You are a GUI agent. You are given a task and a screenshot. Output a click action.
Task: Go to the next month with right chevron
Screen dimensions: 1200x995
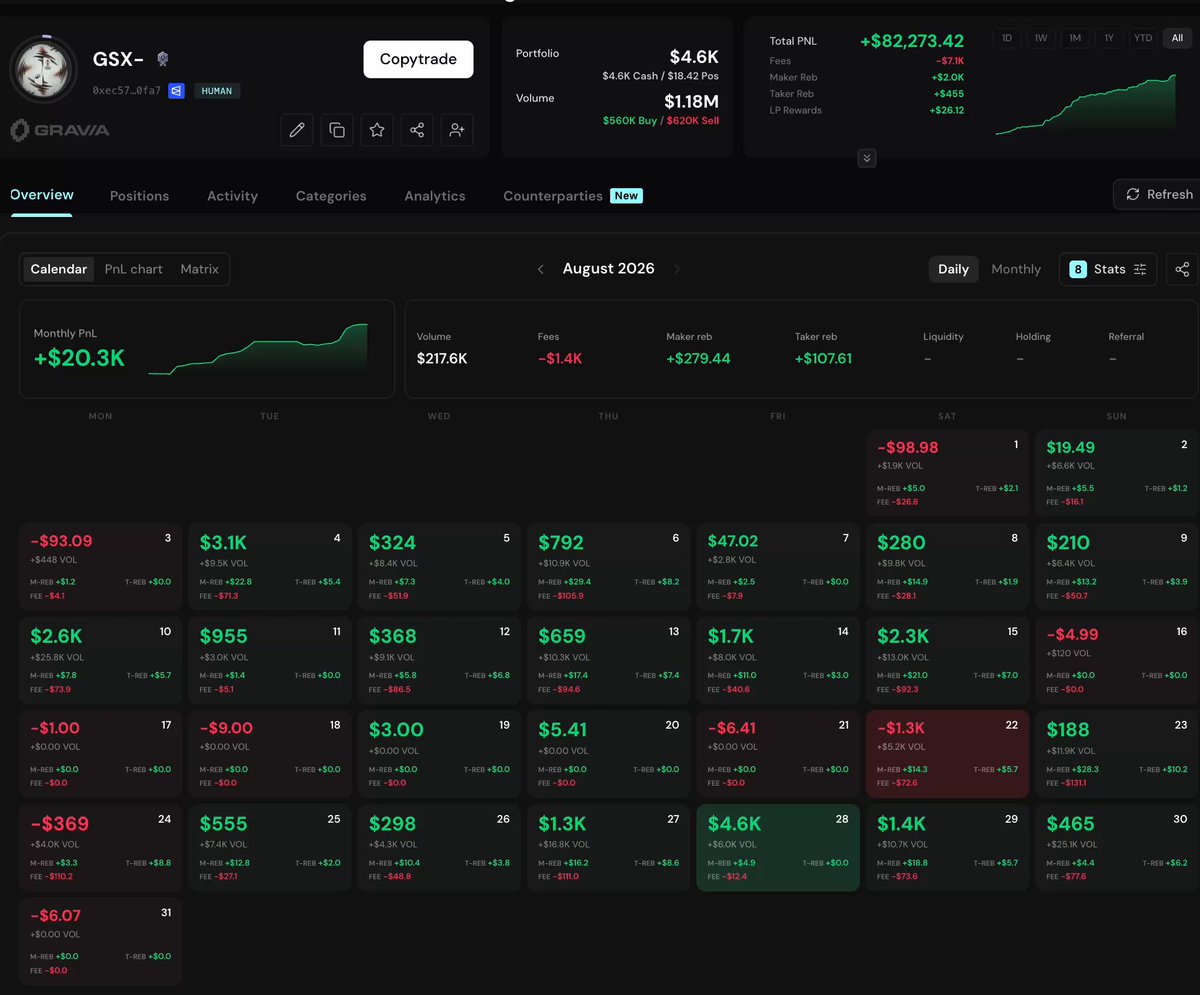(677, 269)
